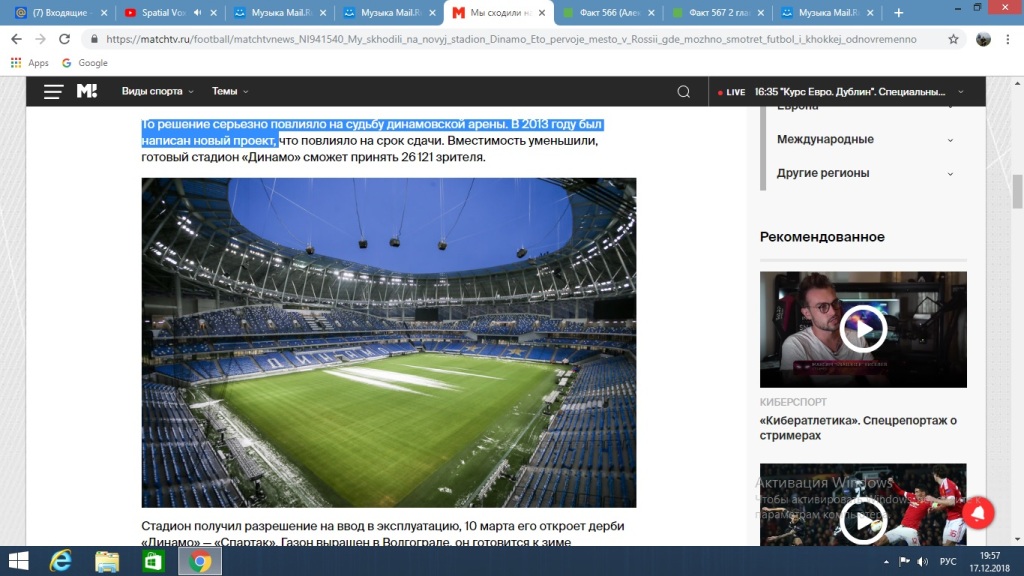Open the green Store icon in the taskbar
This screenshot has height=576, width=1024.
coord(153,561)
